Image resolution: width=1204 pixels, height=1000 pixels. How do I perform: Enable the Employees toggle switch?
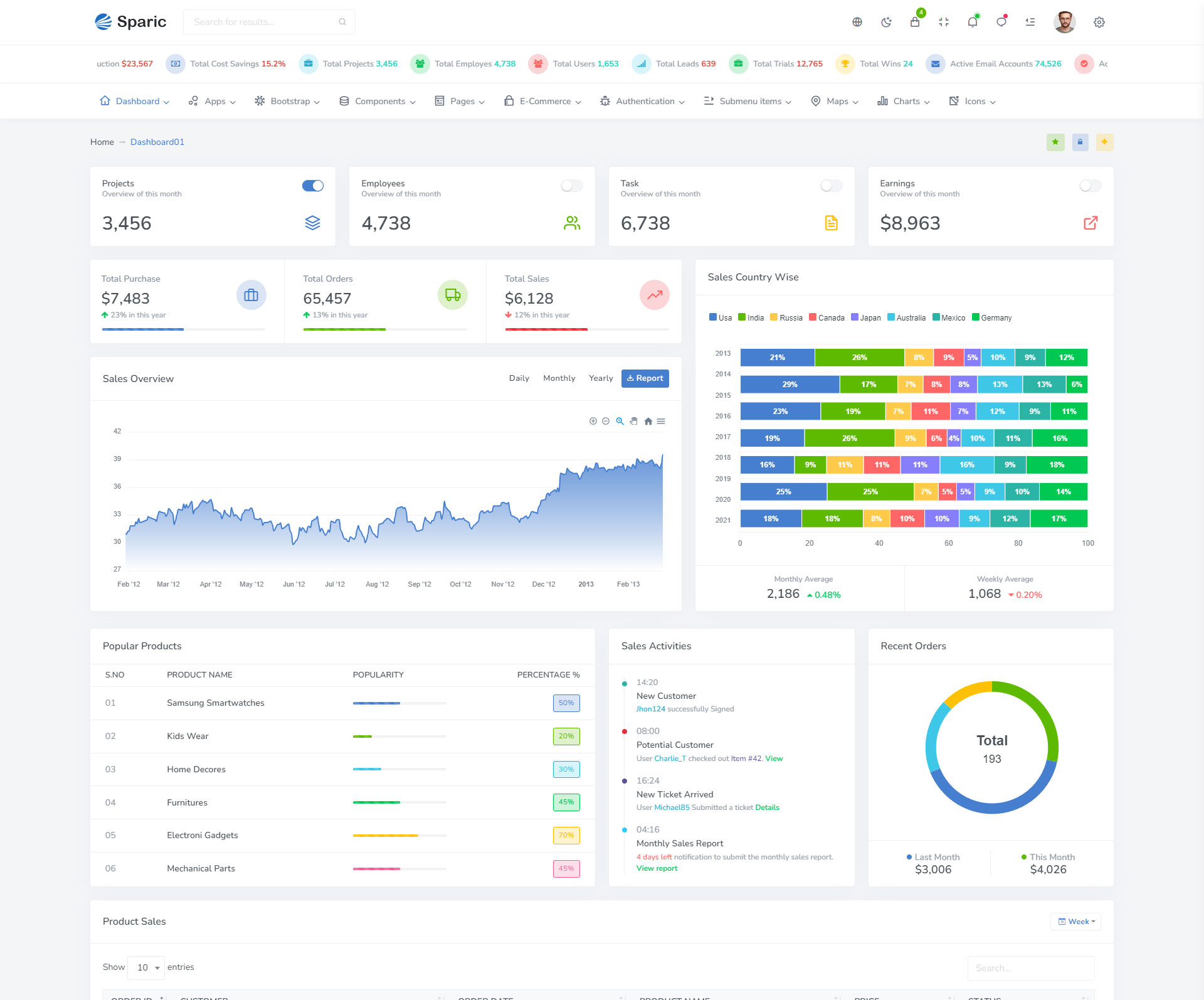(572, 186)
